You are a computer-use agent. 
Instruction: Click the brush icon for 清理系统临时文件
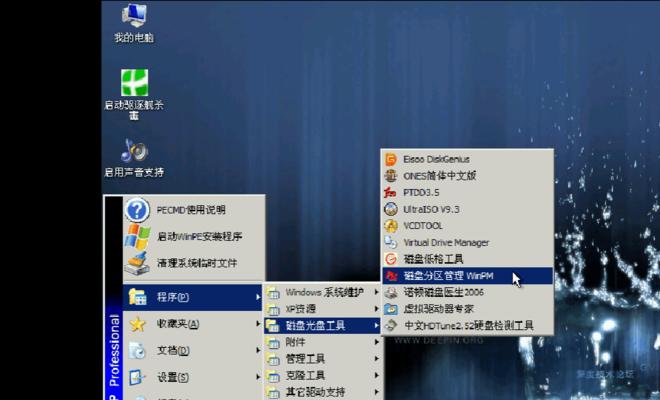pyautogui.click(x=137, y=263)
